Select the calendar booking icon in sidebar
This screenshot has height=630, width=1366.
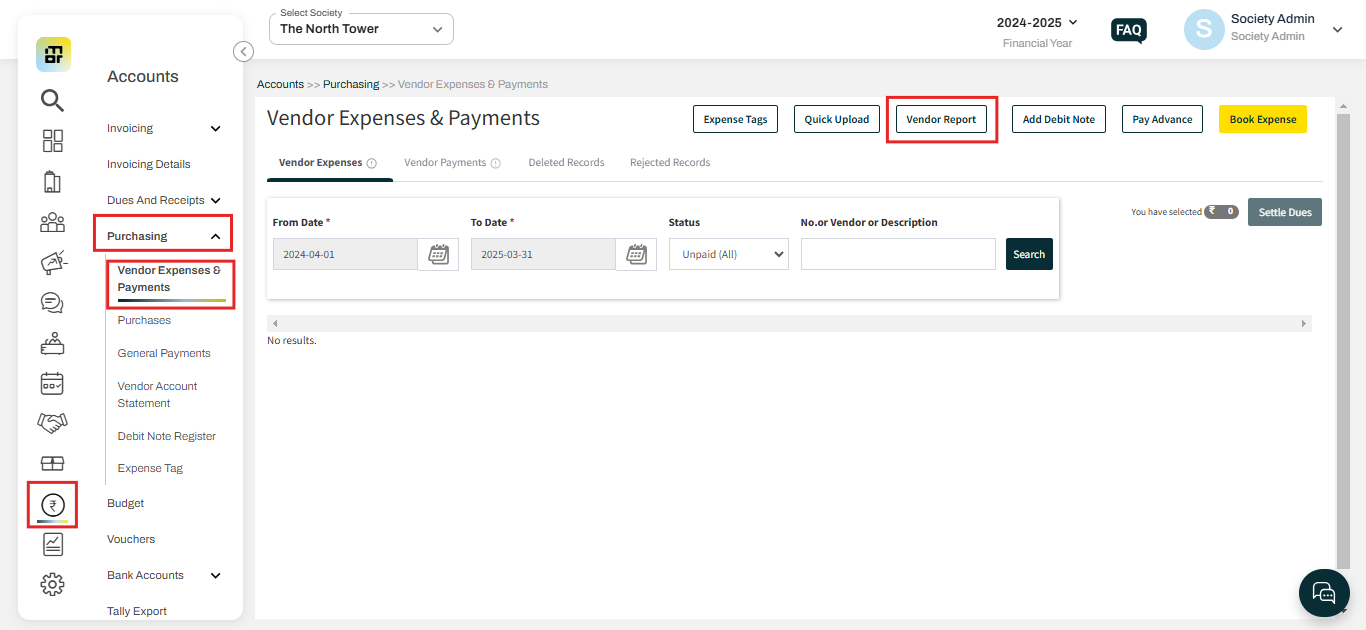[x=52, y=383]
